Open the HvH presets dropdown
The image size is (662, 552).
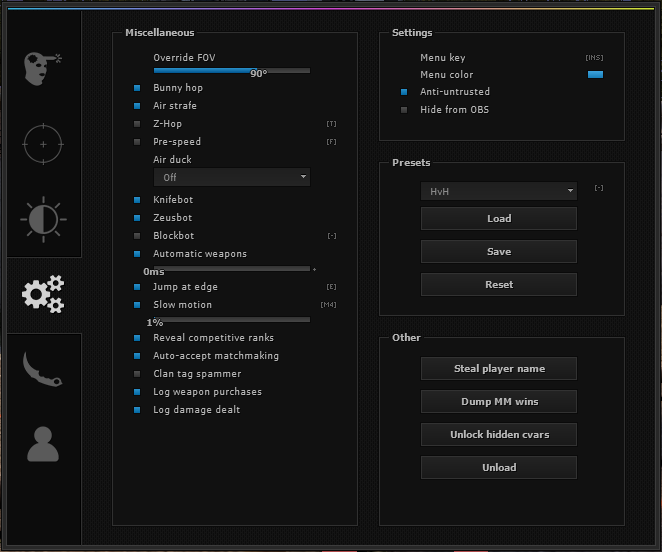498,191
